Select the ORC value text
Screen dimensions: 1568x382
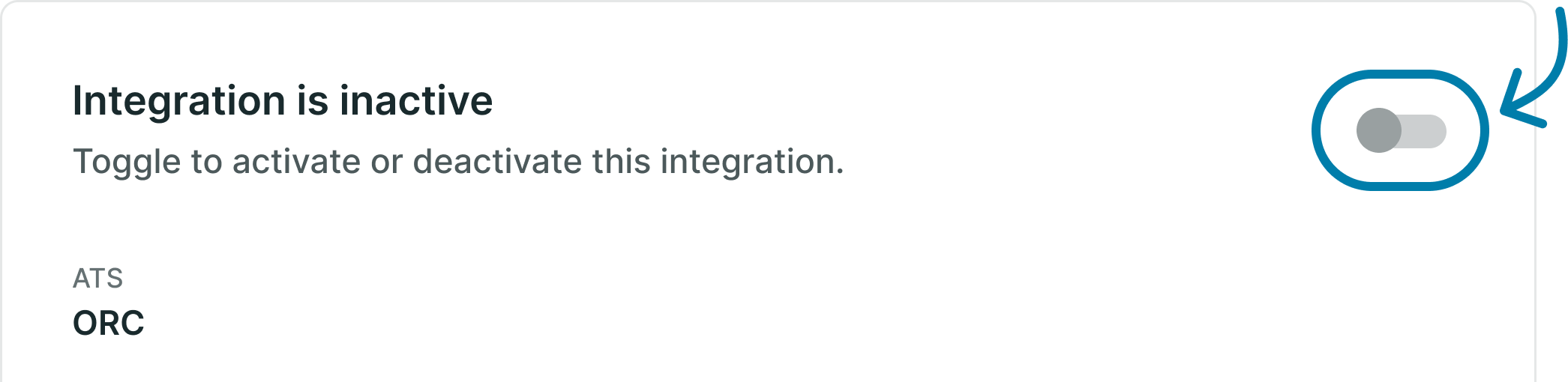pos(109,323)
